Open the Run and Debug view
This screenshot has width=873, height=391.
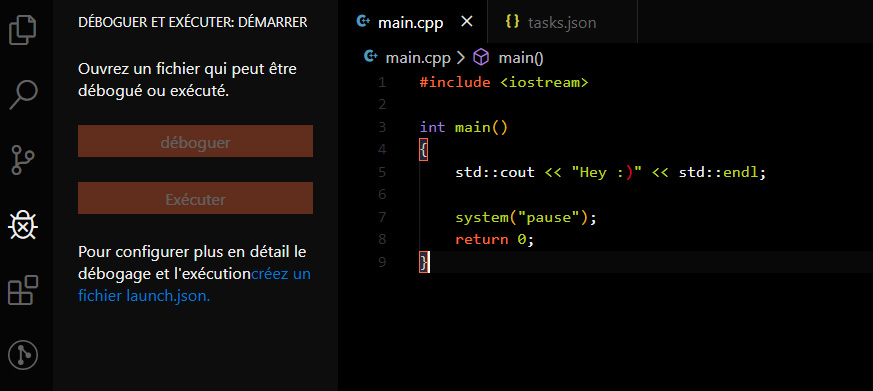(x=23, y=225)
